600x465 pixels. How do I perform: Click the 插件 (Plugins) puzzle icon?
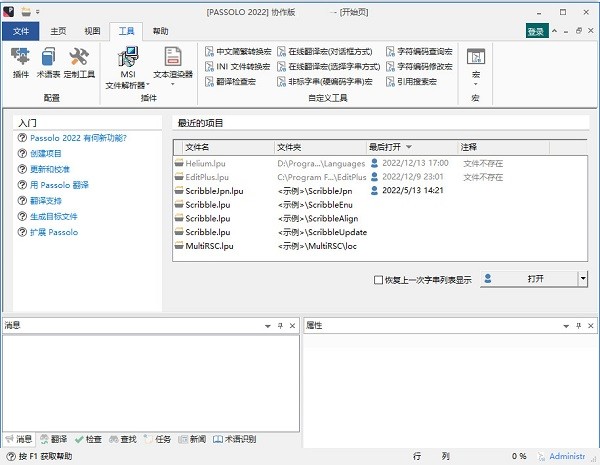point(21,62)
